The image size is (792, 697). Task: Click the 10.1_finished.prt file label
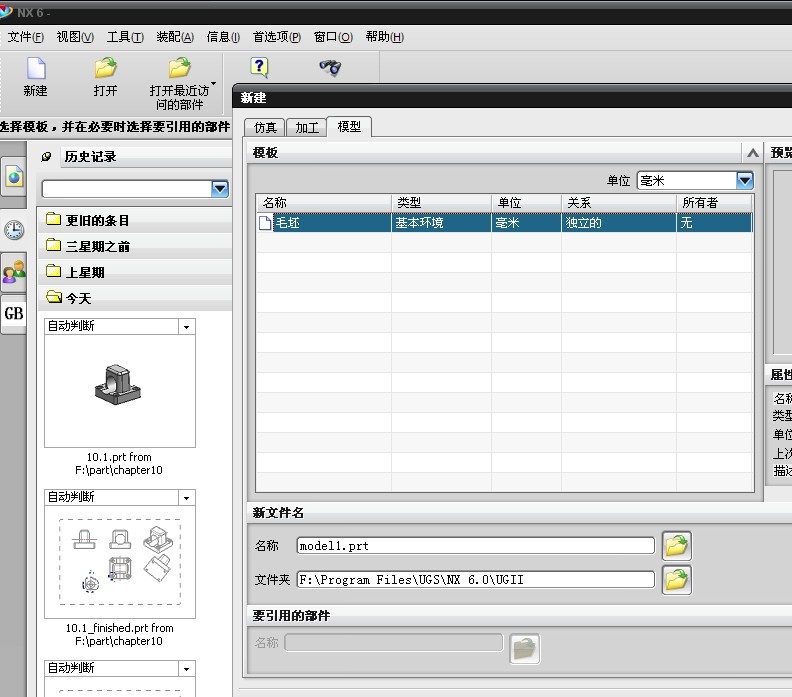pos(119,634)
